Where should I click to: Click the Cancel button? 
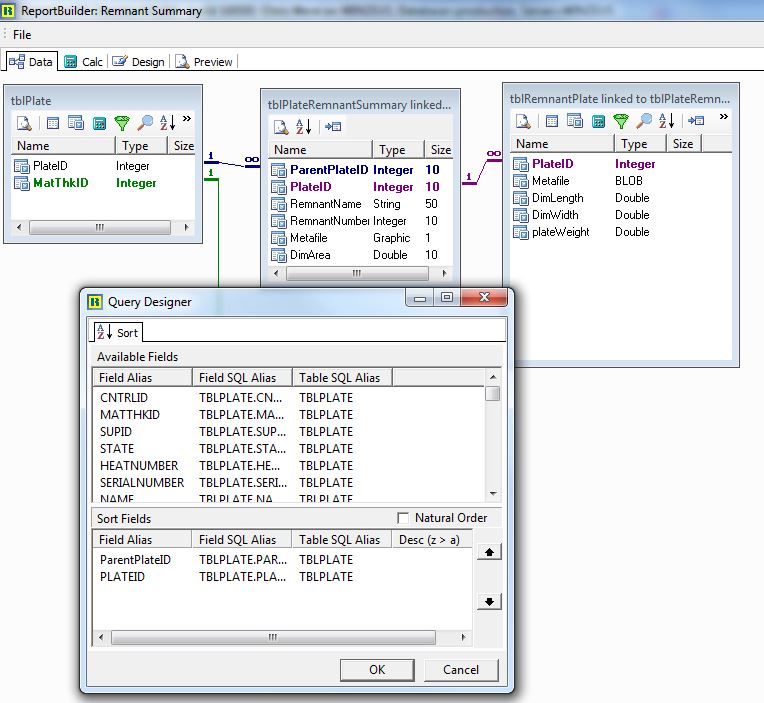[461, 670]
